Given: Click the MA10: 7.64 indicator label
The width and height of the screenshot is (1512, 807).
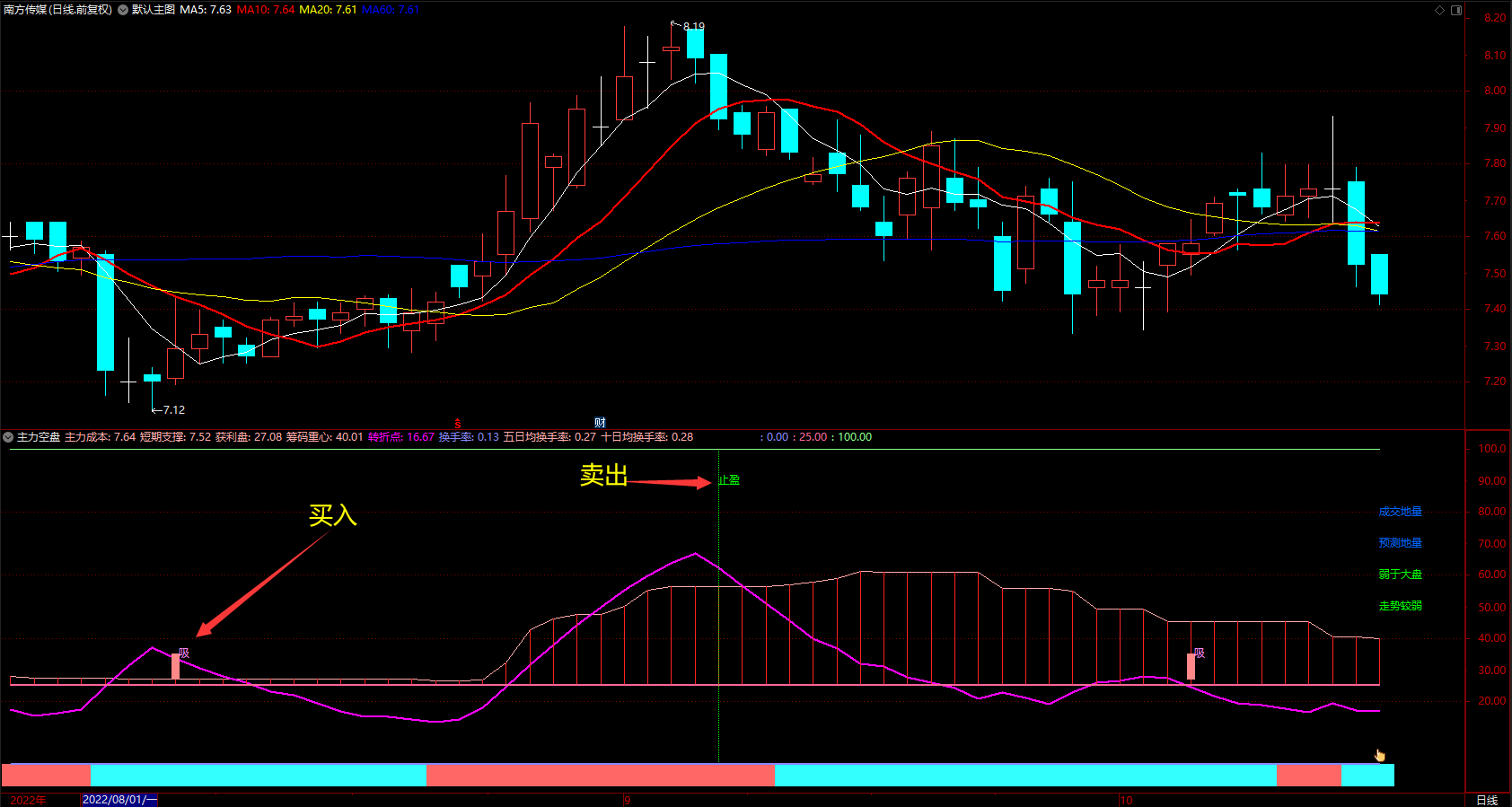Looking at the screenshot, I should pyautogui.click(x=266, y=10).
